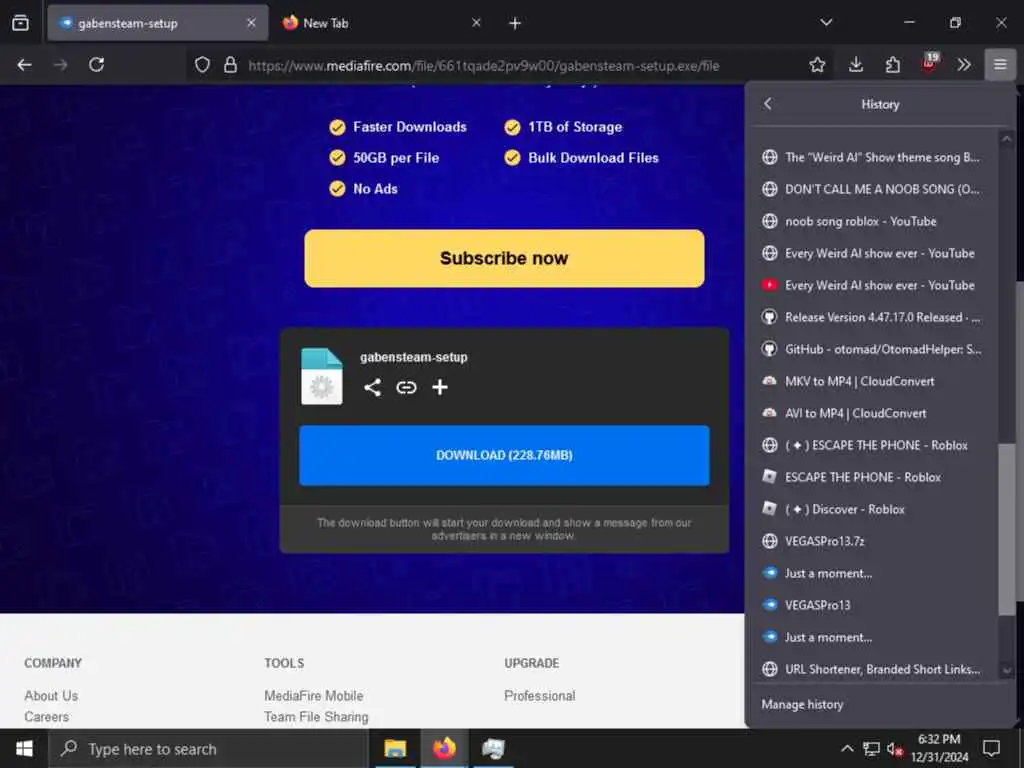Add file to account plus icon
This screenshot has height=768, width=1024.
tap(440, 387)
